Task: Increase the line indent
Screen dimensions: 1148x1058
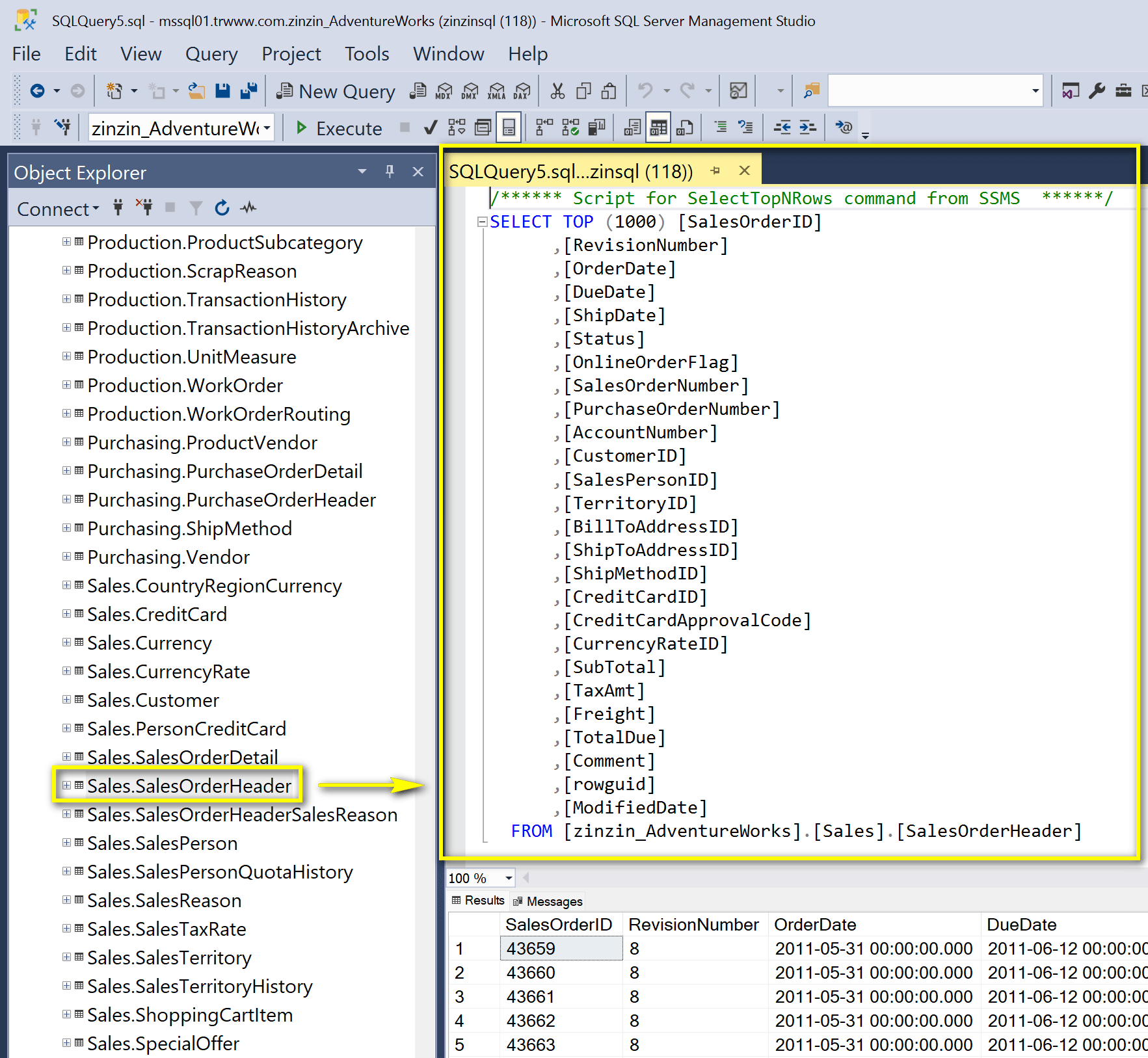Action: pos(808,127)
